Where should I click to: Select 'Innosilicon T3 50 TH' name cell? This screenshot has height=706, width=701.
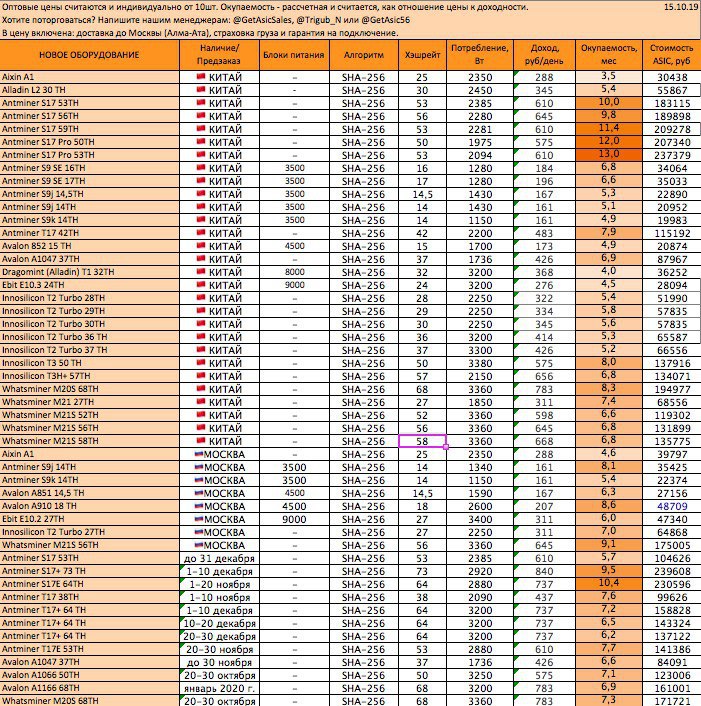(x=90, y=363)
